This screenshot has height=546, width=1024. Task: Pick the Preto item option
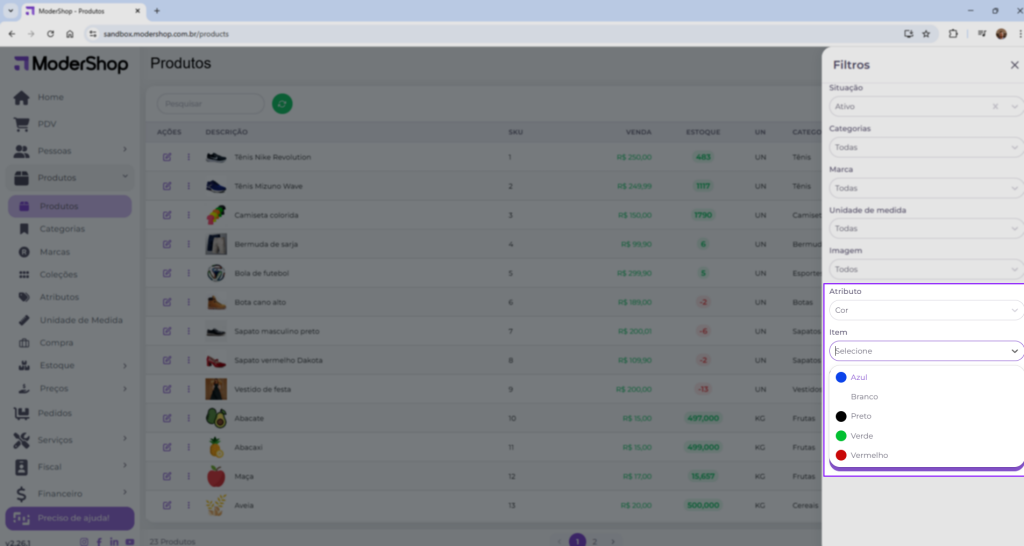coord(860,416)
